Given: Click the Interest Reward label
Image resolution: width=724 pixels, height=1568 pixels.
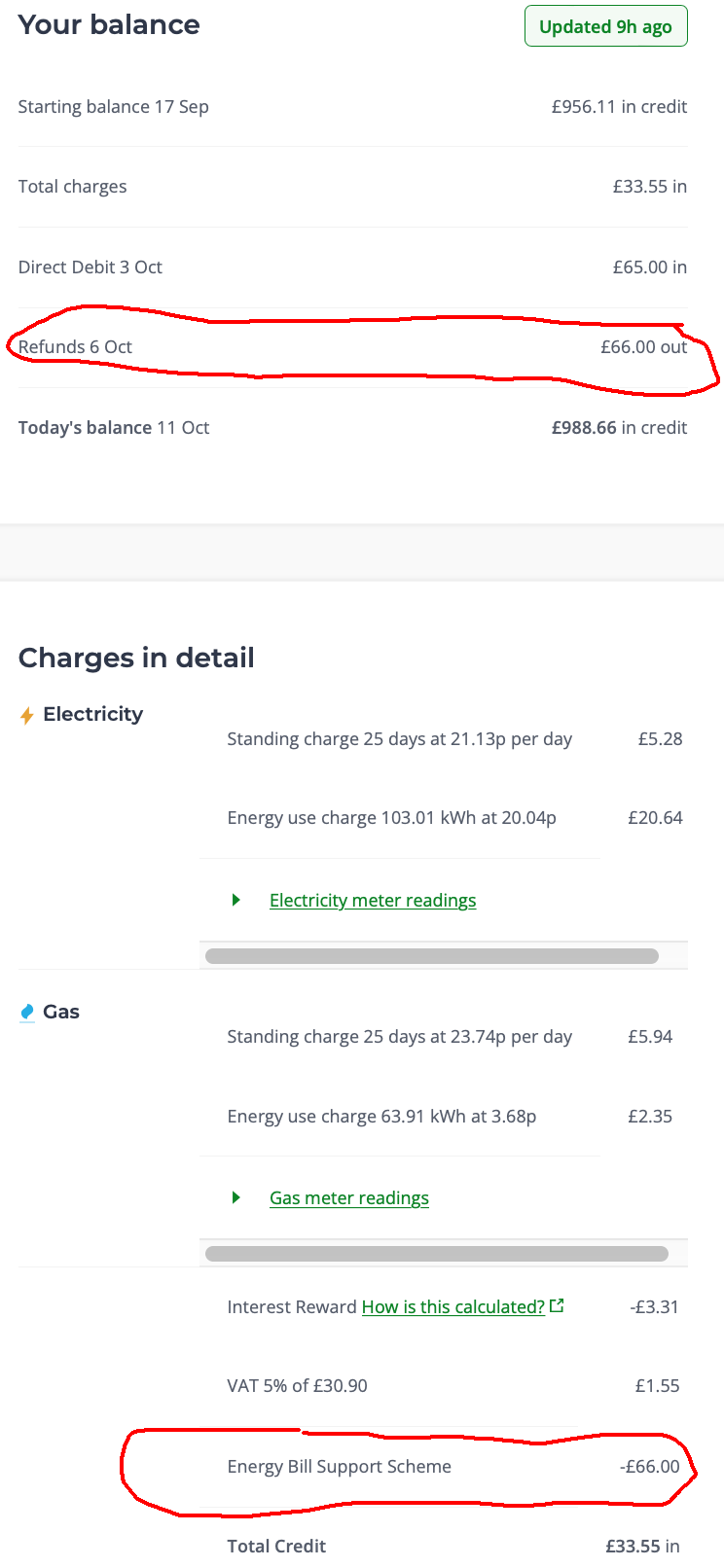Looking at the screenshot, I should coord(292,1307).
